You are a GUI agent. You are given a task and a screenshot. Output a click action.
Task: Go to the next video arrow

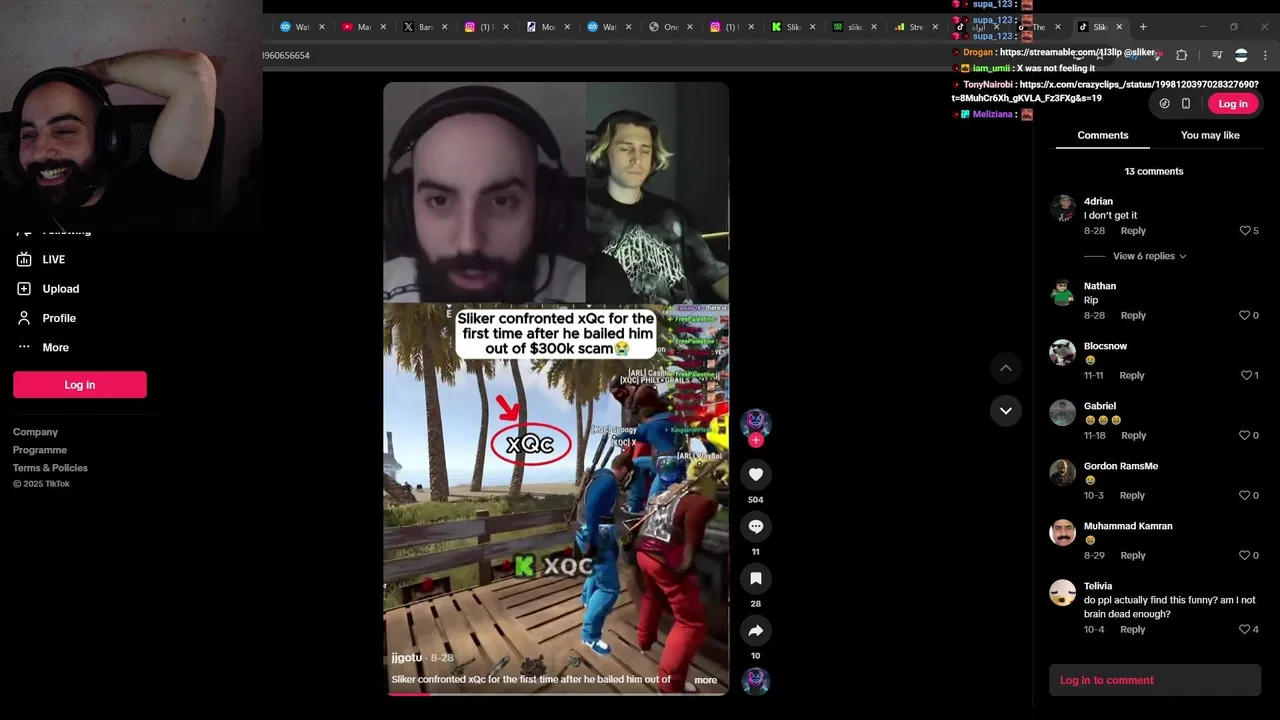(x=1006, y=410)
